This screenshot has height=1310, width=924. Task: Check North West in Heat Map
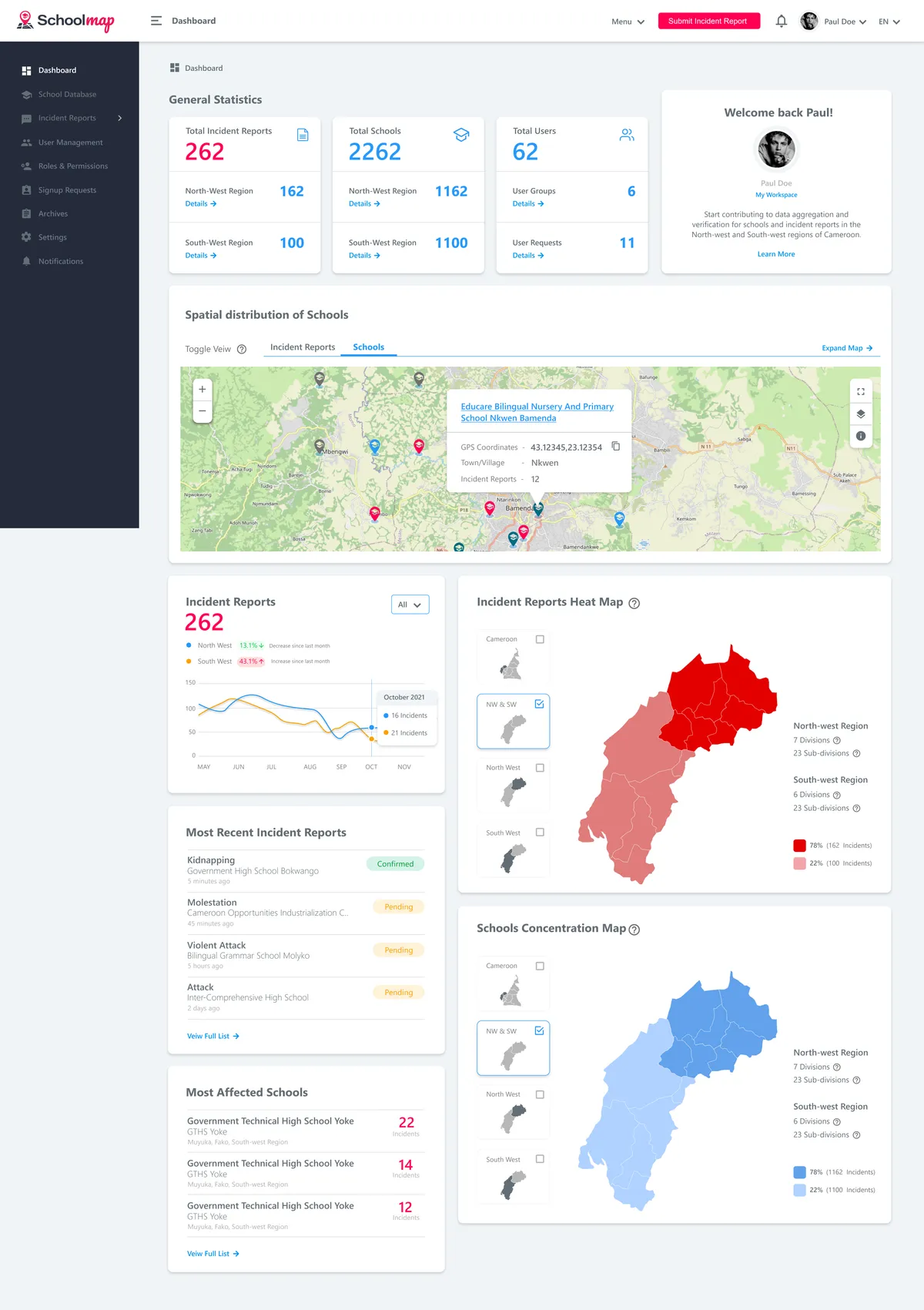(540, 768)
